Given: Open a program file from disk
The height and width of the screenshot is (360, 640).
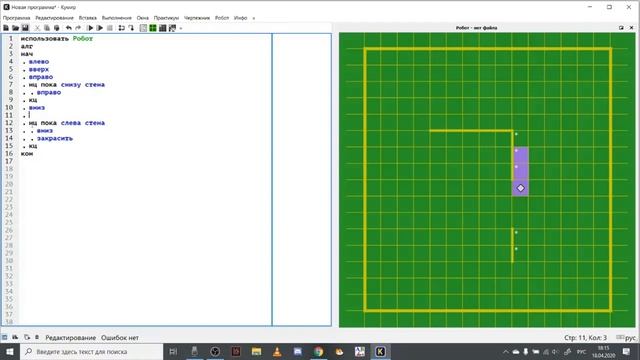Looking at the screenshot, I should (16, 28).
